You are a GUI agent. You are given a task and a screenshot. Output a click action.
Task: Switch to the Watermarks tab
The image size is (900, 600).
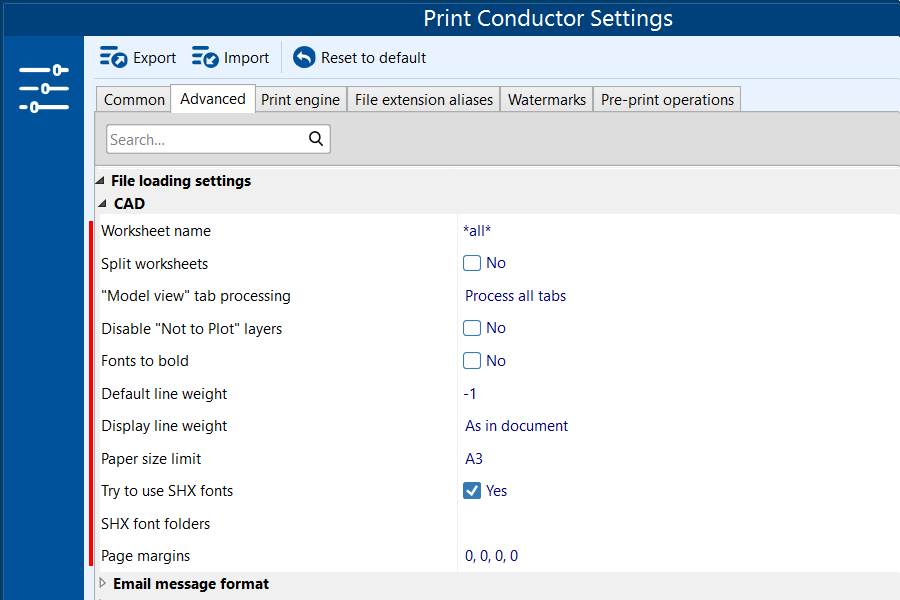546,99
